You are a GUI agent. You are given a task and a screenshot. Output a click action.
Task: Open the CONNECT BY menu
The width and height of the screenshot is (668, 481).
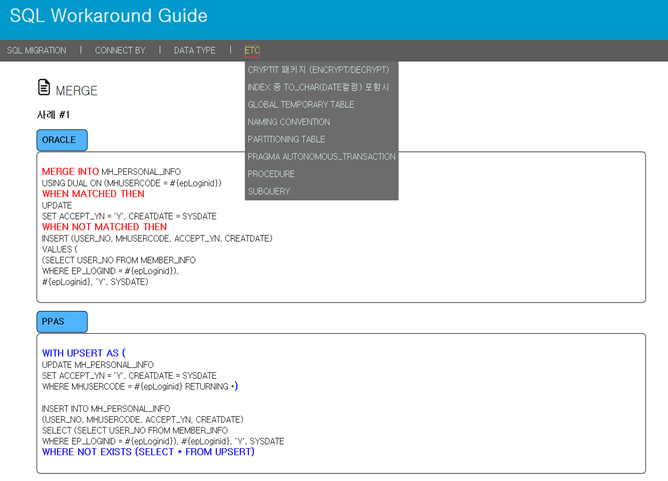(120, 50)
